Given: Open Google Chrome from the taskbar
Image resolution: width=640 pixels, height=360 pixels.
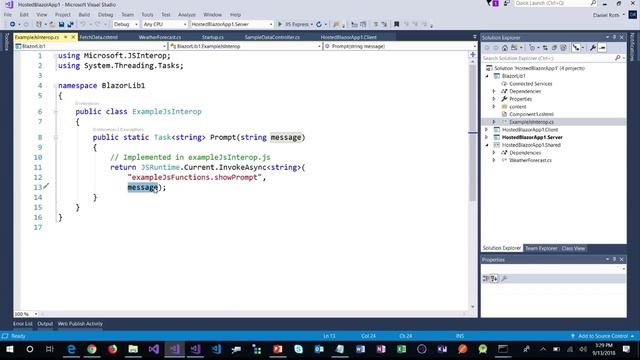Looking at the screenshot, I should click(92, 349).
